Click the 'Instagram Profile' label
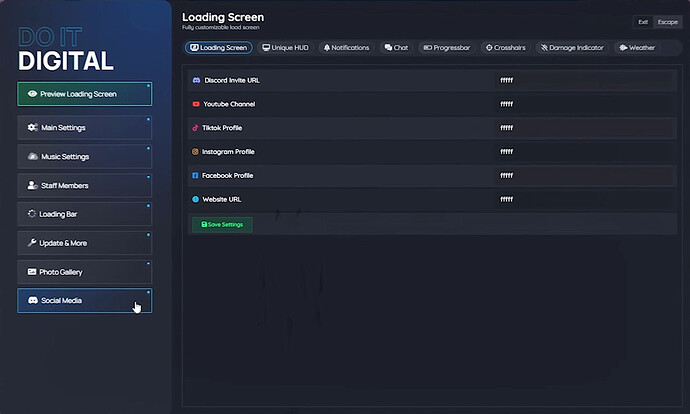Image resolution: width=690 pixels, height=414 pixels. coord(228,151)
